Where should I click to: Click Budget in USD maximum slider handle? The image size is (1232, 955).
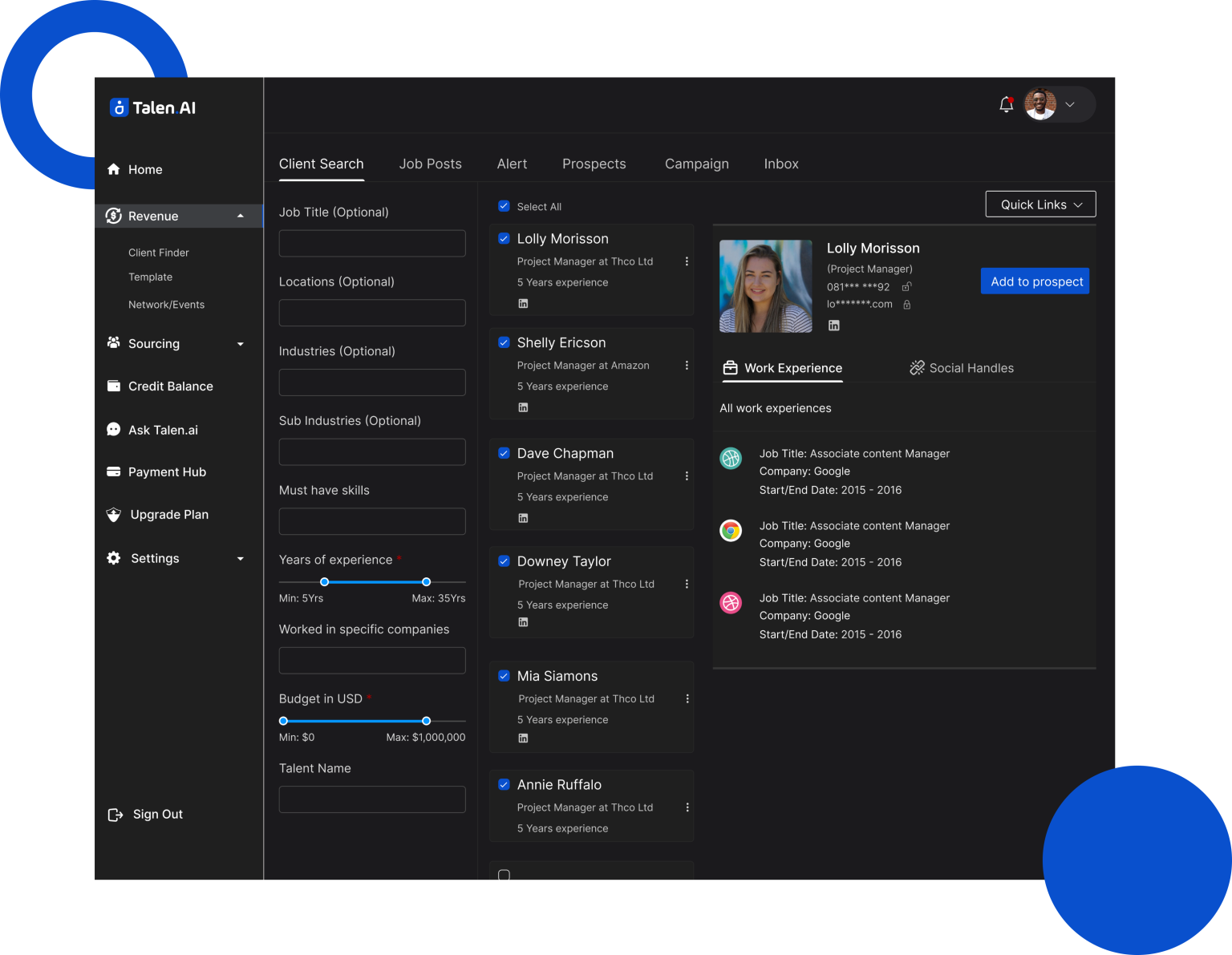pyautogui.click(x=426, y=721)
